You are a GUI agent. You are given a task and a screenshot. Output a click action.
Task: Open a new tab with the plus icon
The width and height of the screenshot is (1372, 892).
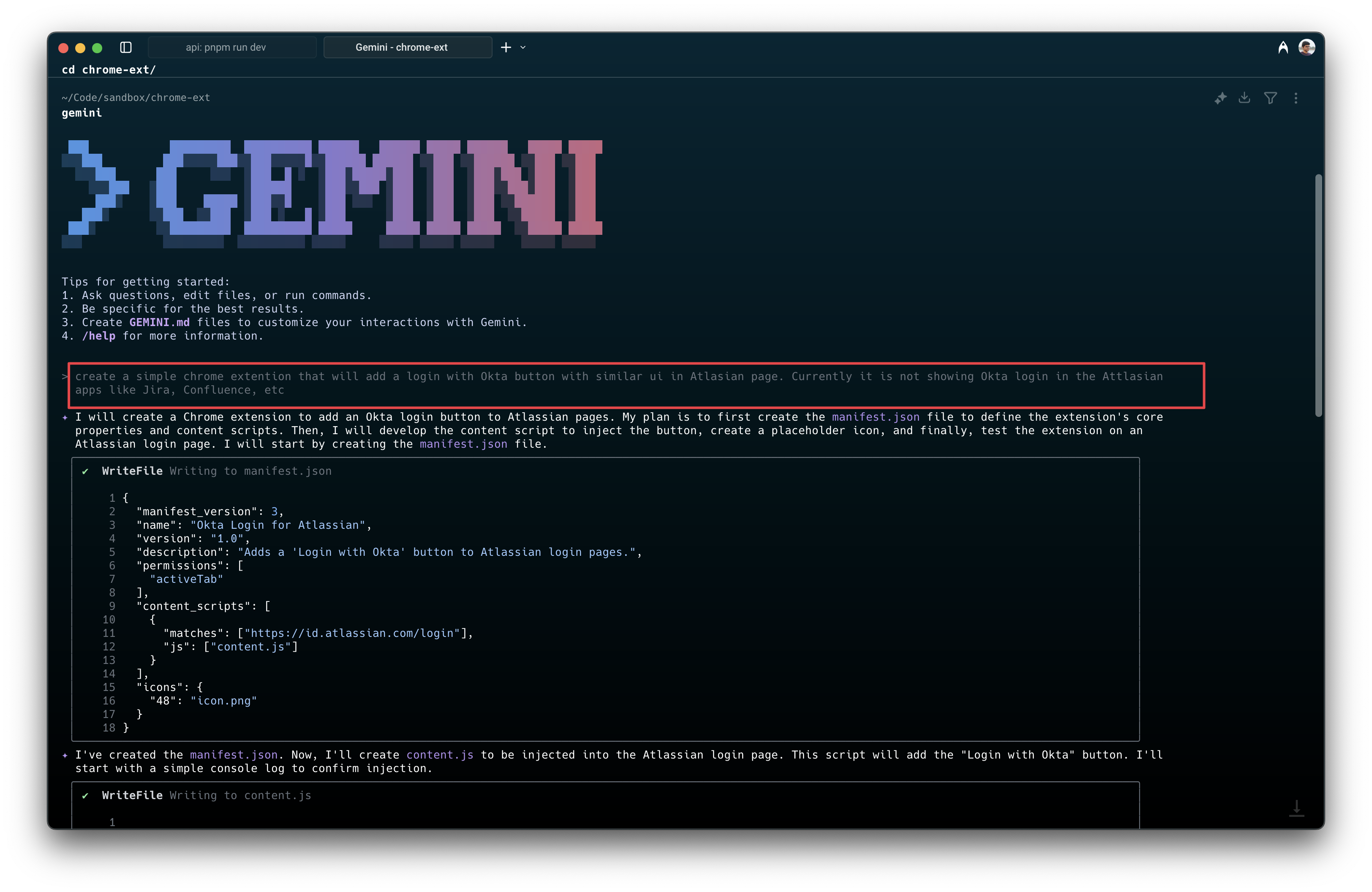point(506,47)
